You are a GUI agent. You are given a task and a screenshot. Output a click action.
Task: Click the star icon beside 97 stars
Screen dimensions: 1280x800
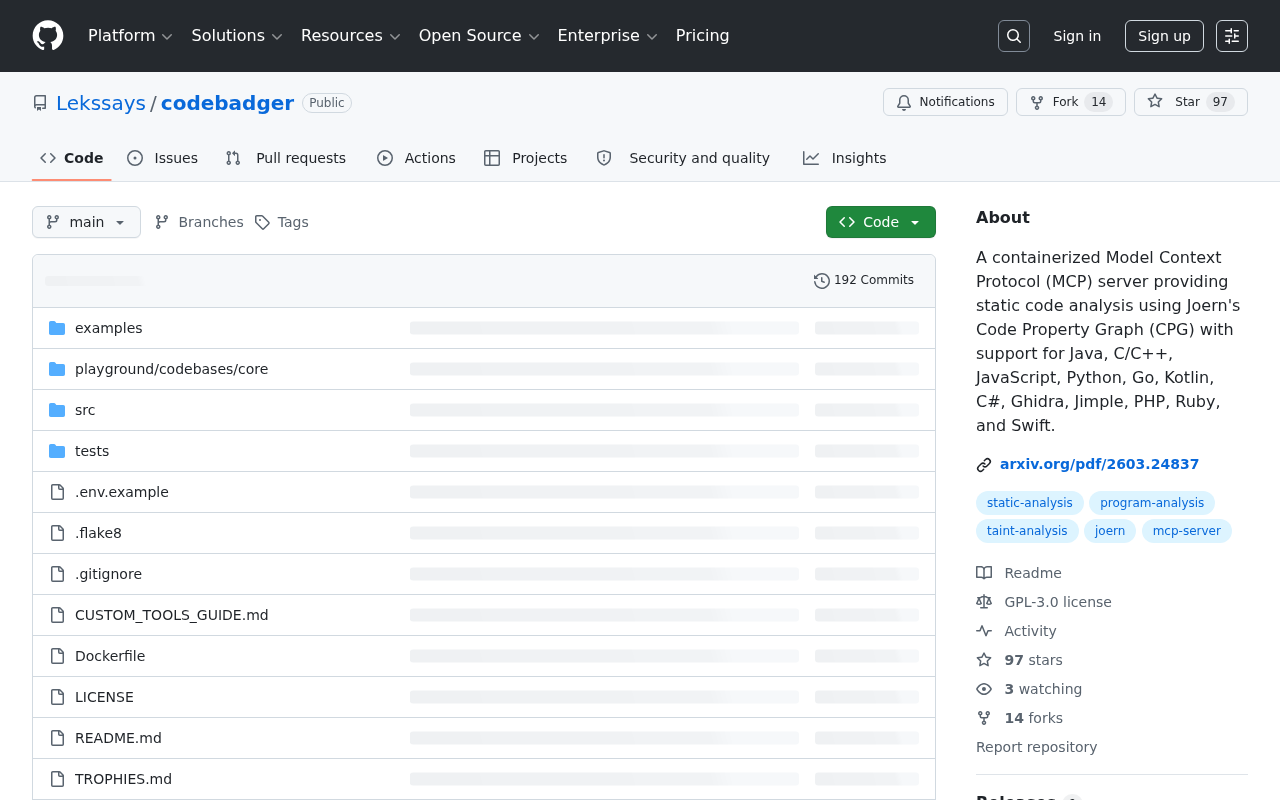click(984, 660)
